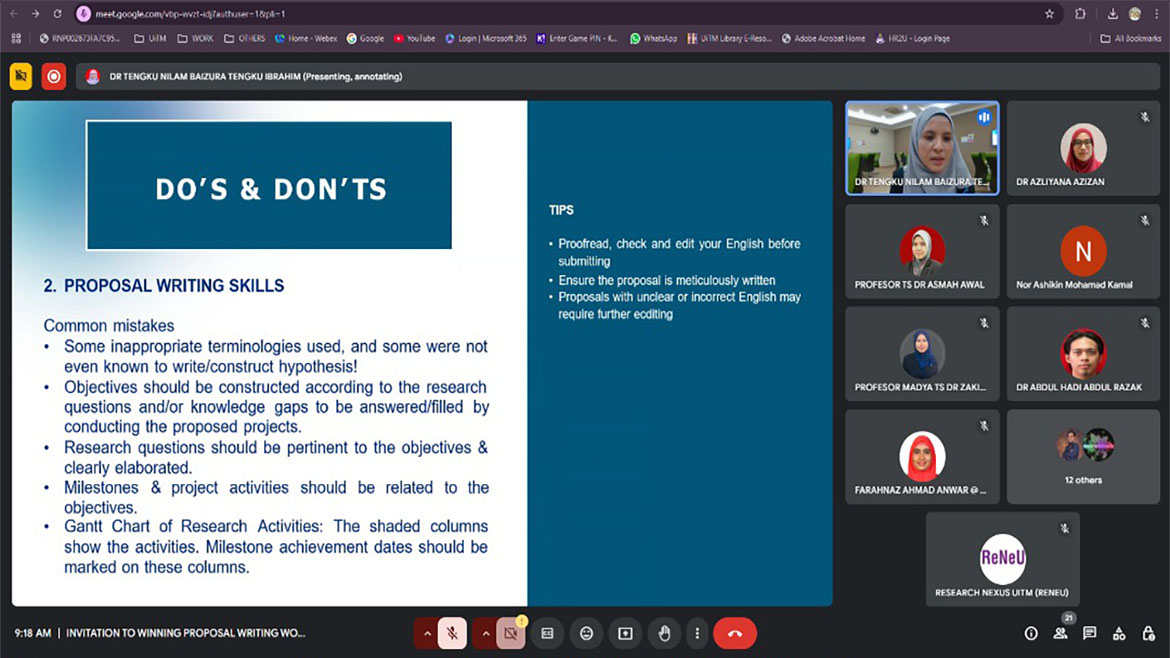Open YouTube bookmark
This screenshot has width=1170, height=658.
point(414,38)
